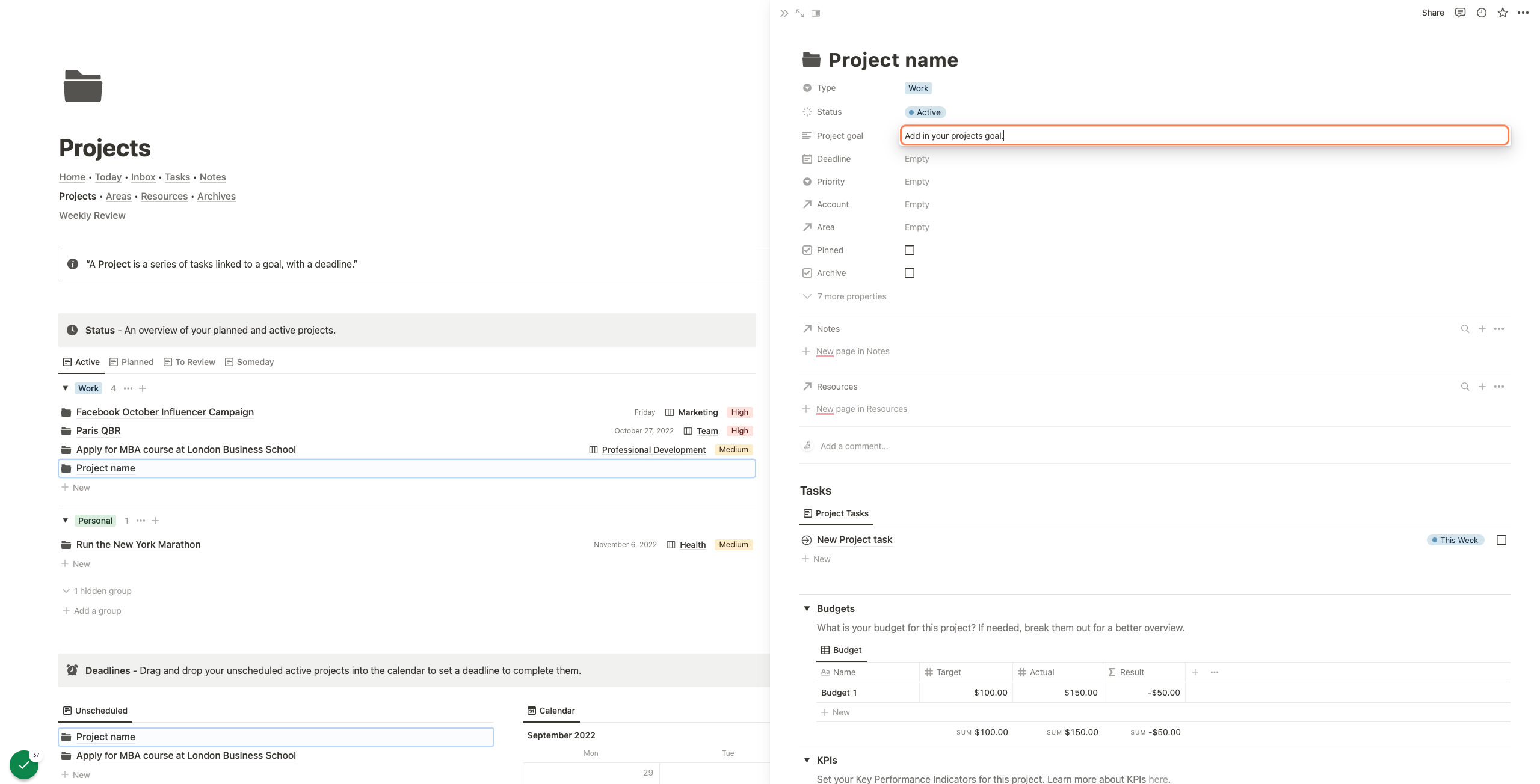
Task: Open the Inbox page link
Action: [143, 177]
